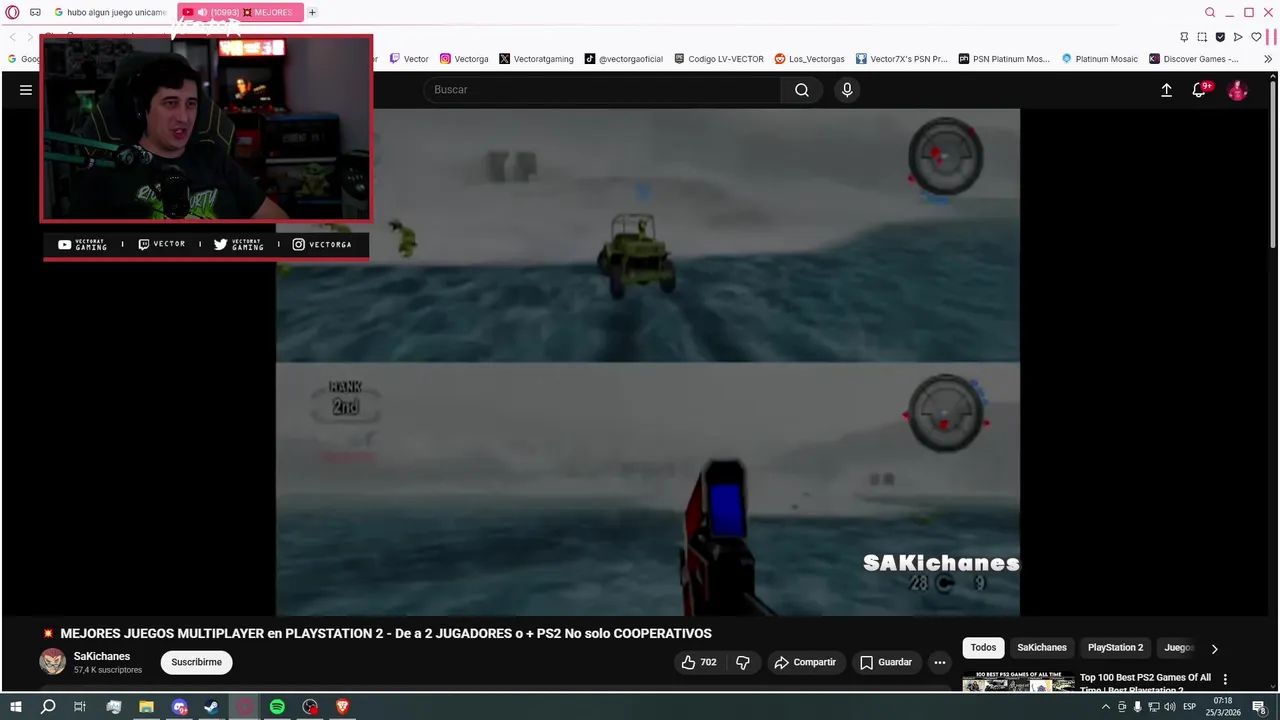Open the SaKichanes channel name link
The image size is (1280, 720).
[102, 656]
